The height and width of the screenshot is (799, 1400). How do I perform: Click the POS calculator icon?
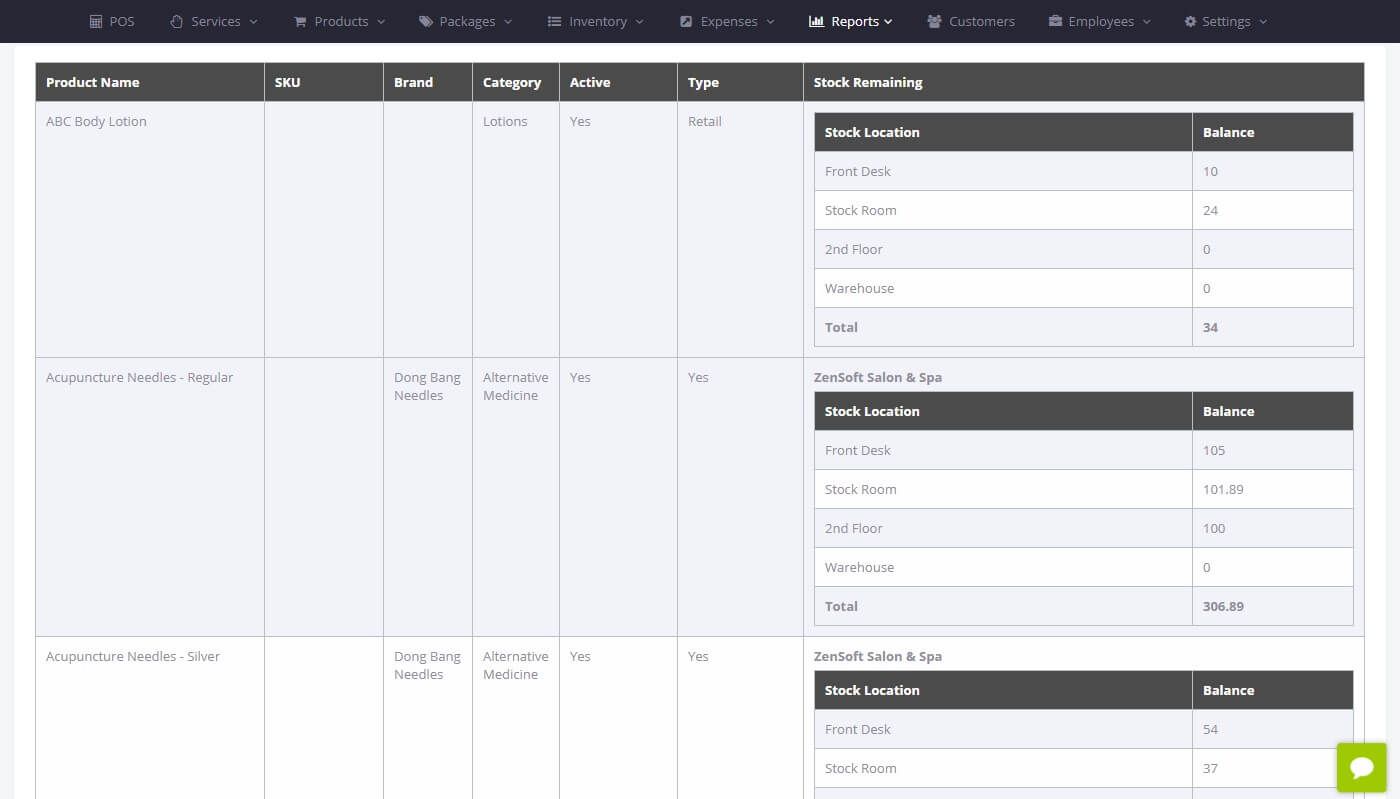pos(96,21)
